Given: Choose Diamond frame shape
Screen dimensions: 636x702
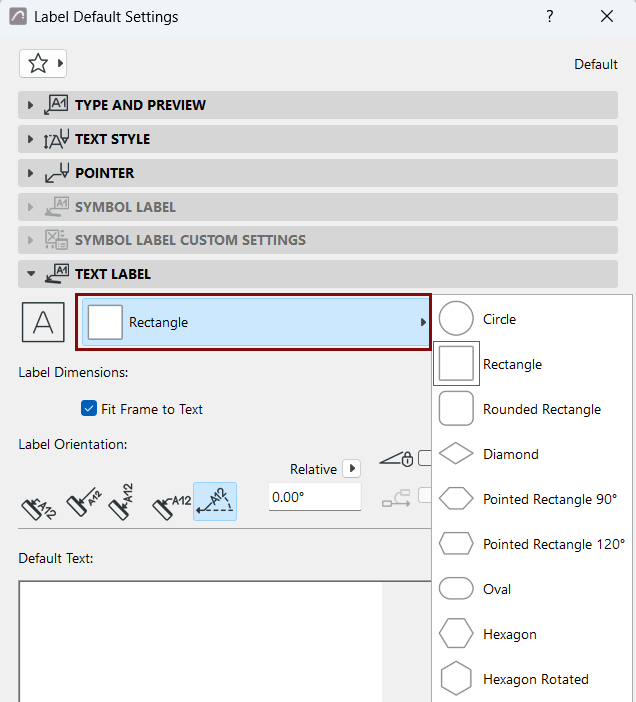Looking at the screenshot, I should click(x=532, y=454).
